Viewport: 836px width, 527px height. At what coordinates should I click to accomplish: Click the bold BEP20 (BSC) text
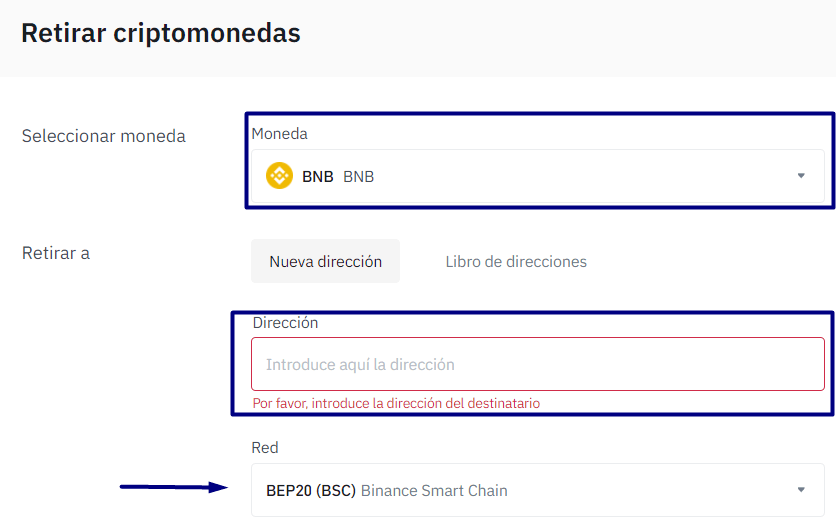tap(311, 491)
